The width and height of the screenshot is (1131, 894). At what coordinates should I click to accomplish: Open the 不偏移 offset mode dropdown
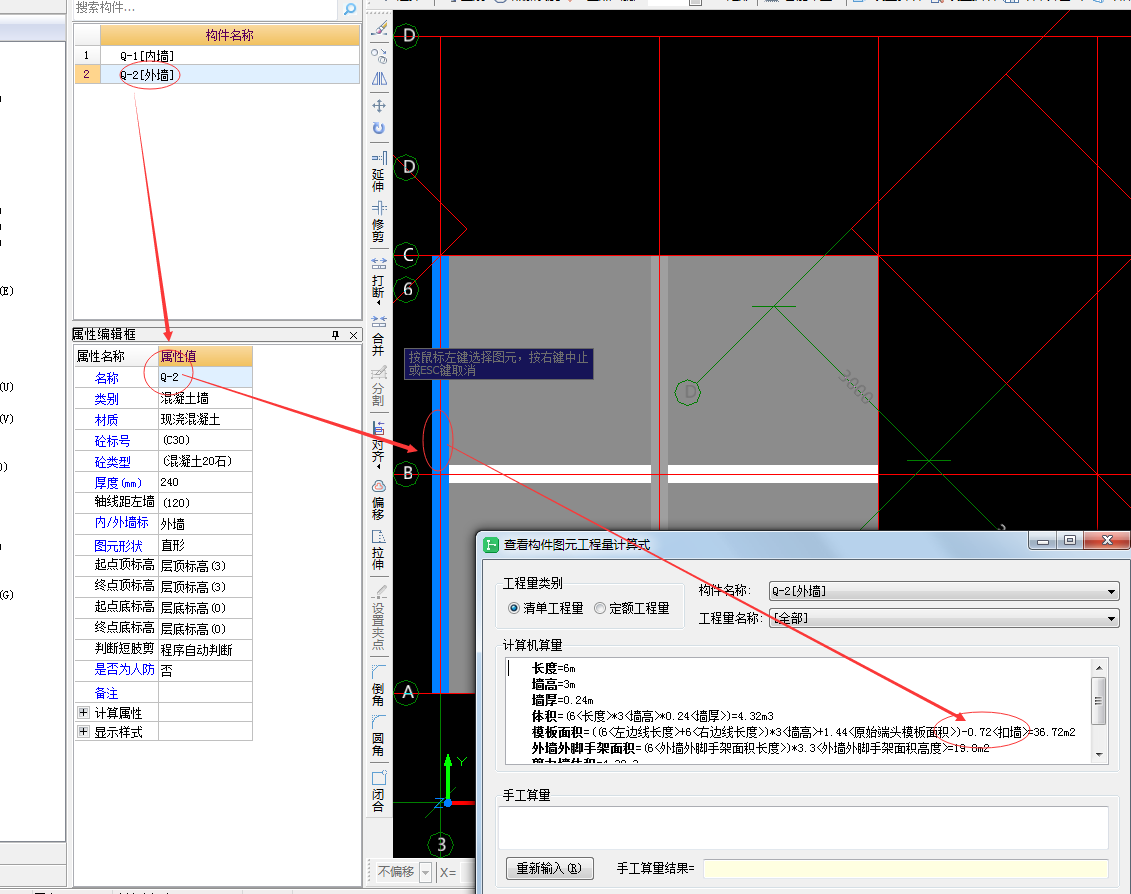coord(426,872)
